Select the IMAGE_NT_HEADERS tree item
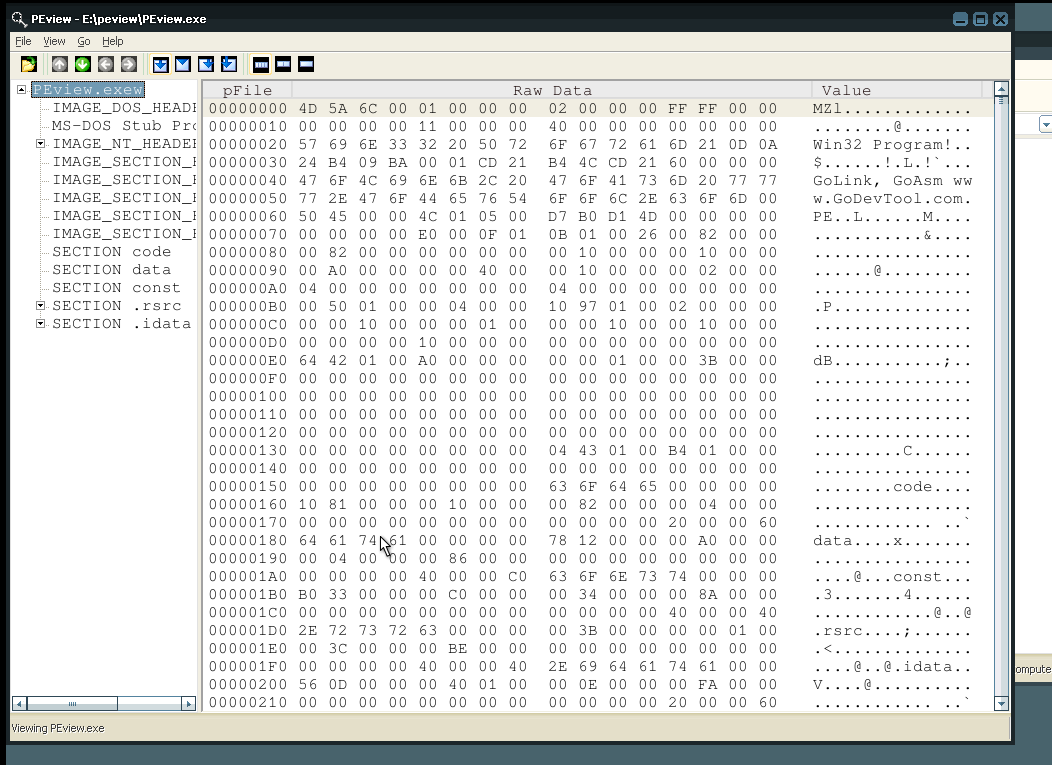This screenshot has width=1052, height=765. [x=124, y=144]
